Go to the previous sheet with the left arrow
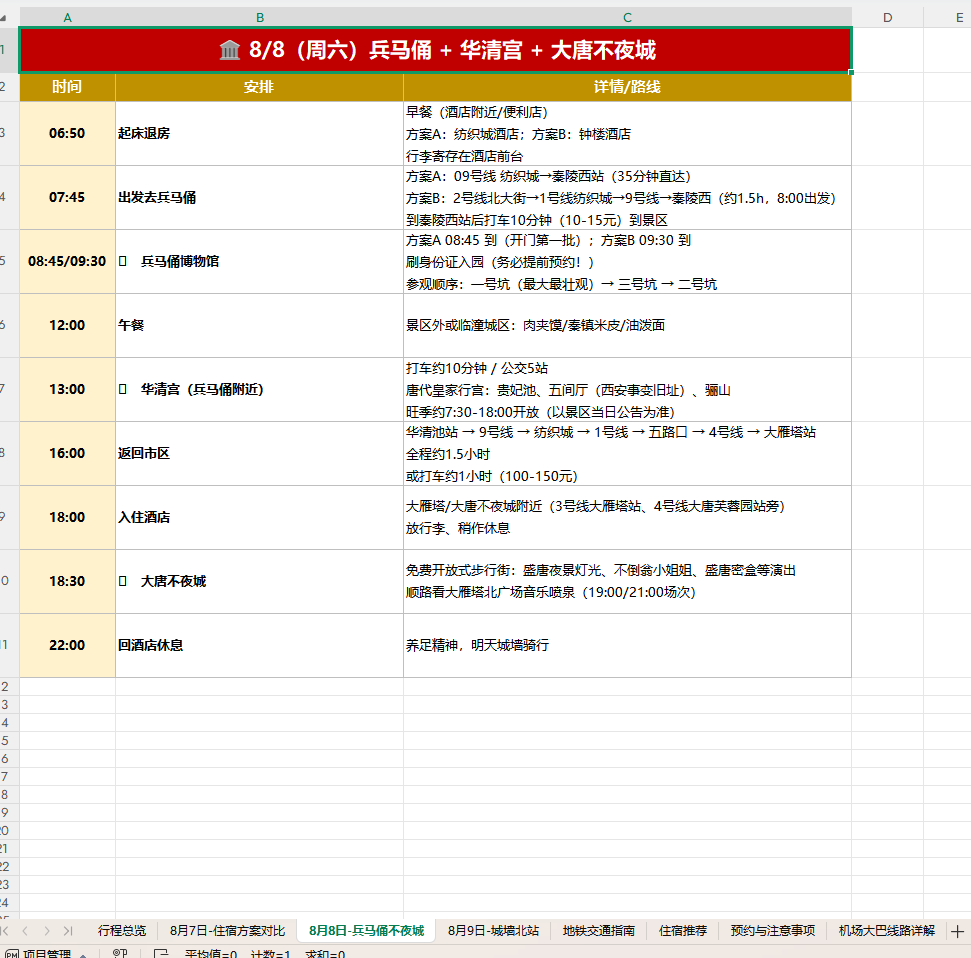The height and width of the screenshot is (958, 971). [x=25, y=931]
